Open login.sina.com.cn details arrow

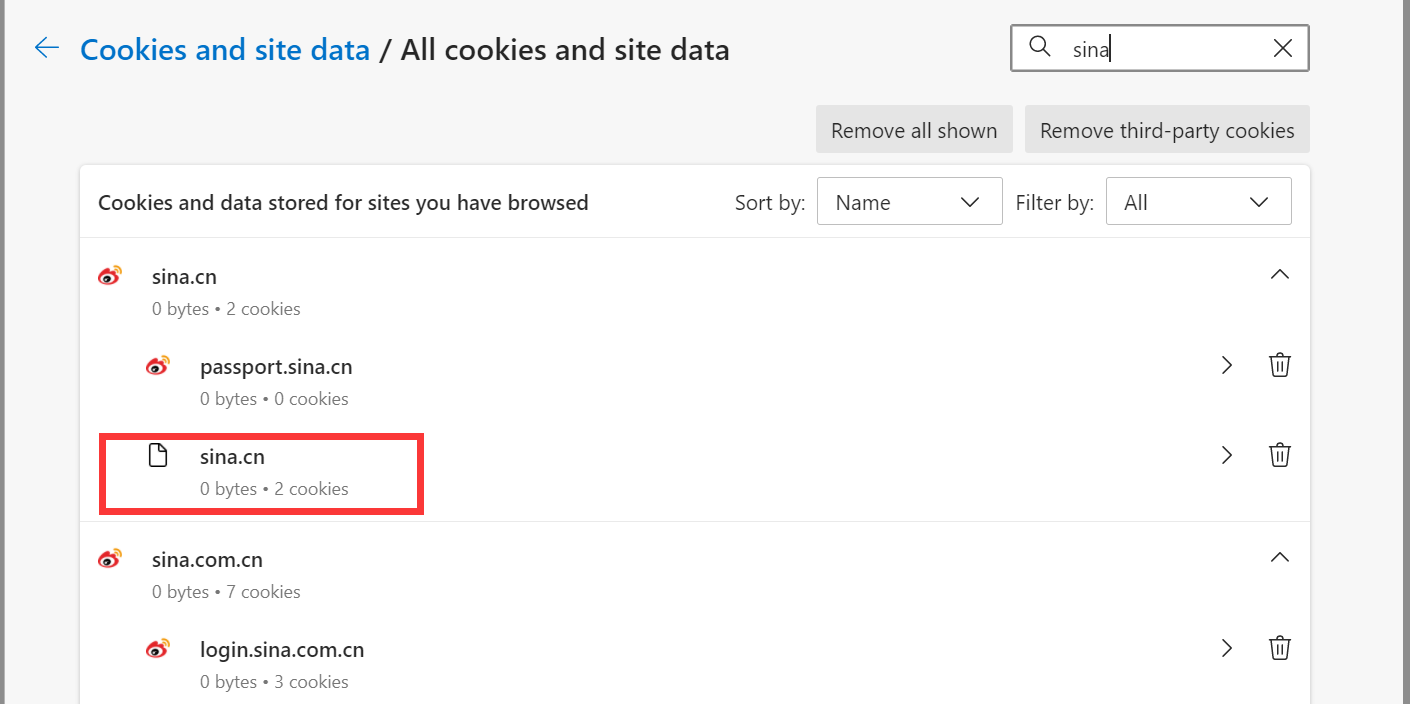[1227, 648]
